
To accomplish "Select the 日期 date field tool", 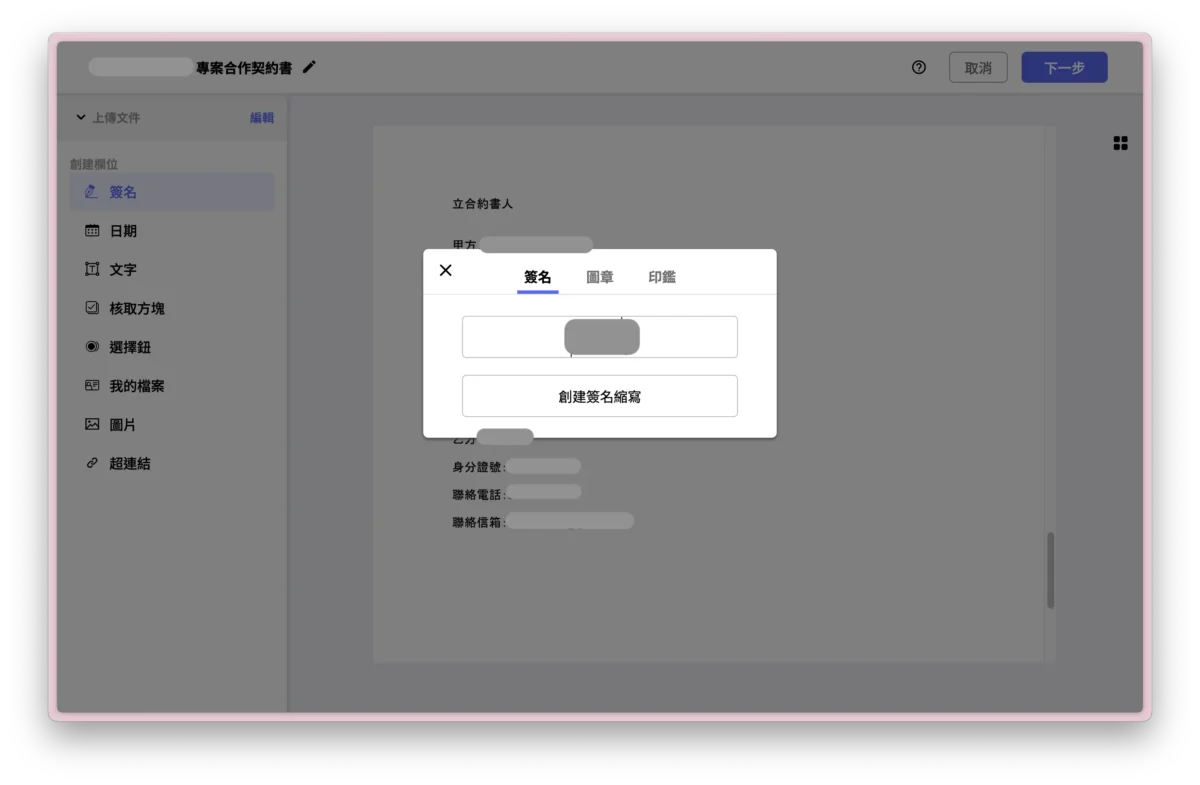I will coord(122,230).
